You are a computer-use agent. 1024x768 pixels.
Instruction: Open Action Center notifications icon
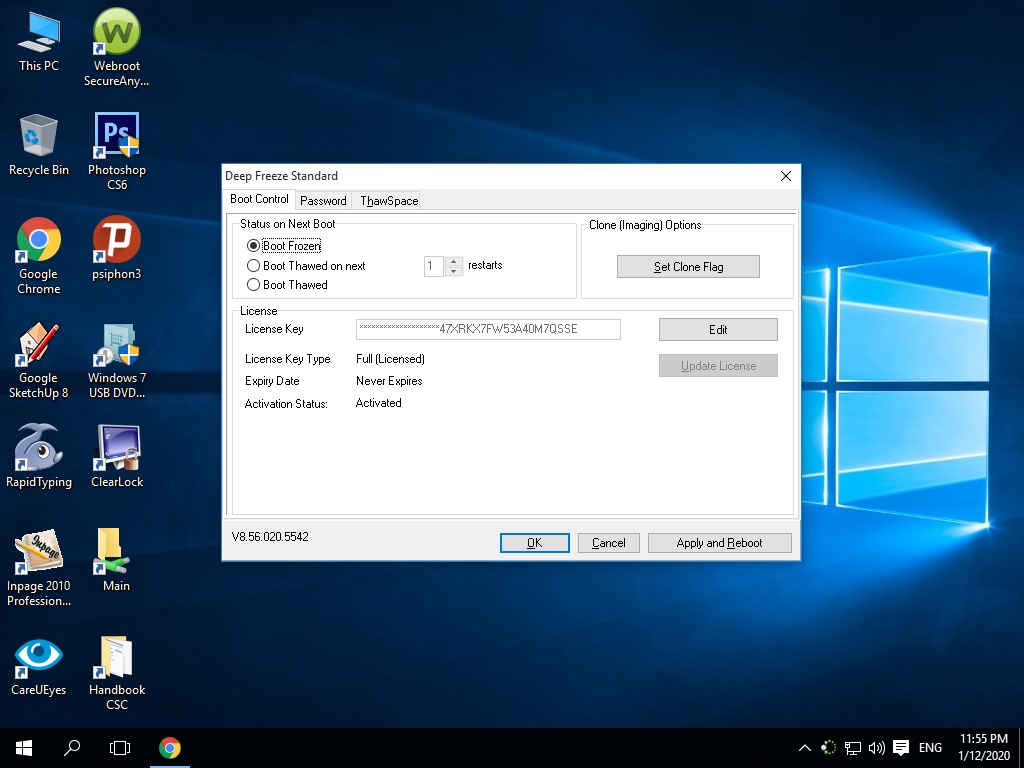(x=901, y=748)
